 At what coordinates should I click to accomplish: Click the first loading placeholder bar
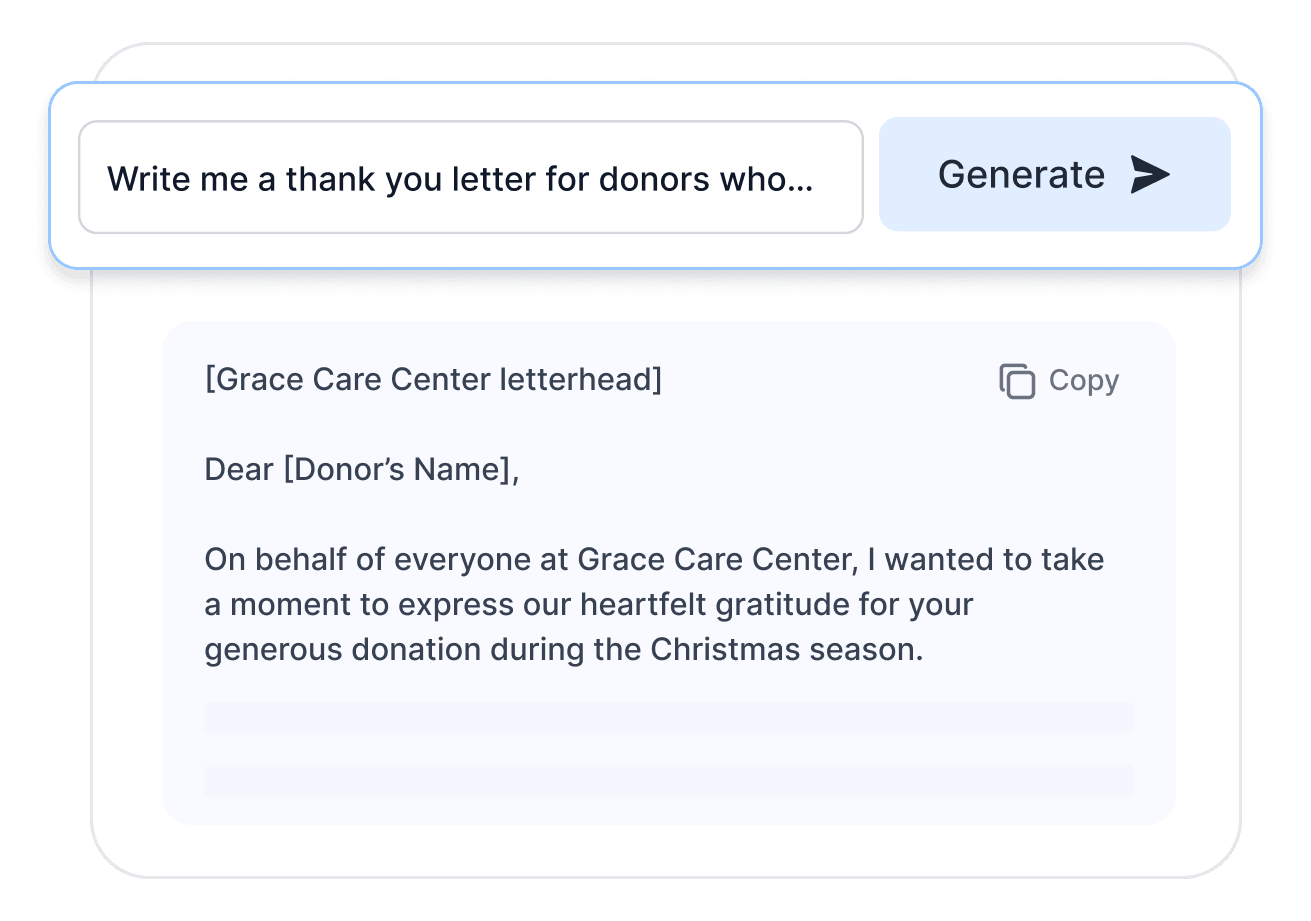[x=669, y=718]
